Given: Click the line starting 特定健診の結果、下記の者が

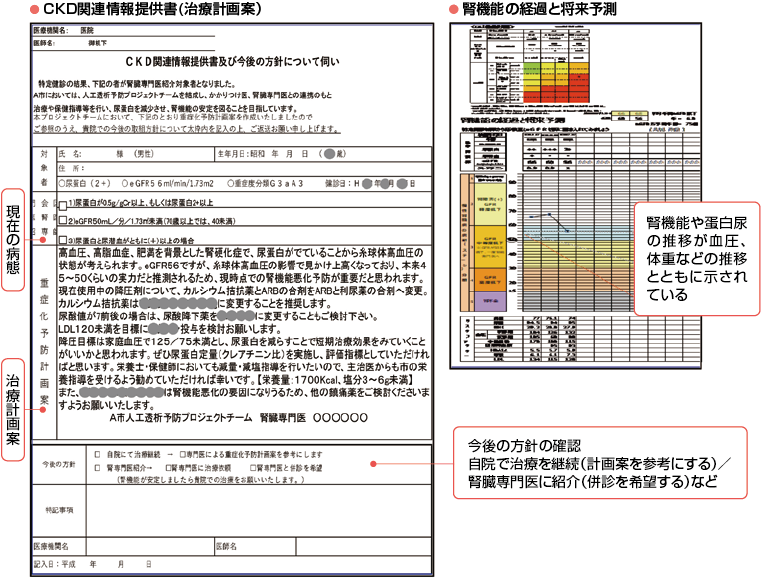Looking at the screenshot, I should (x=137, y=84).
